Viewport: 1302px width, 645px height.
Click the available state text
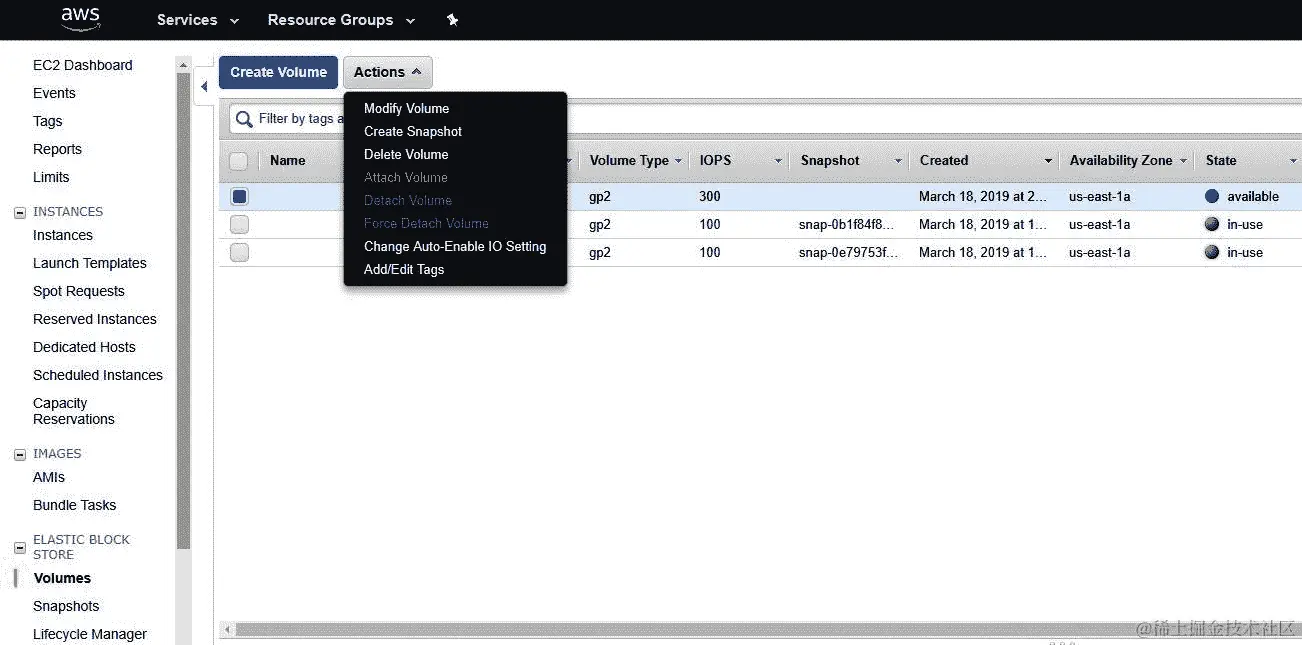tap(1253, 196)
